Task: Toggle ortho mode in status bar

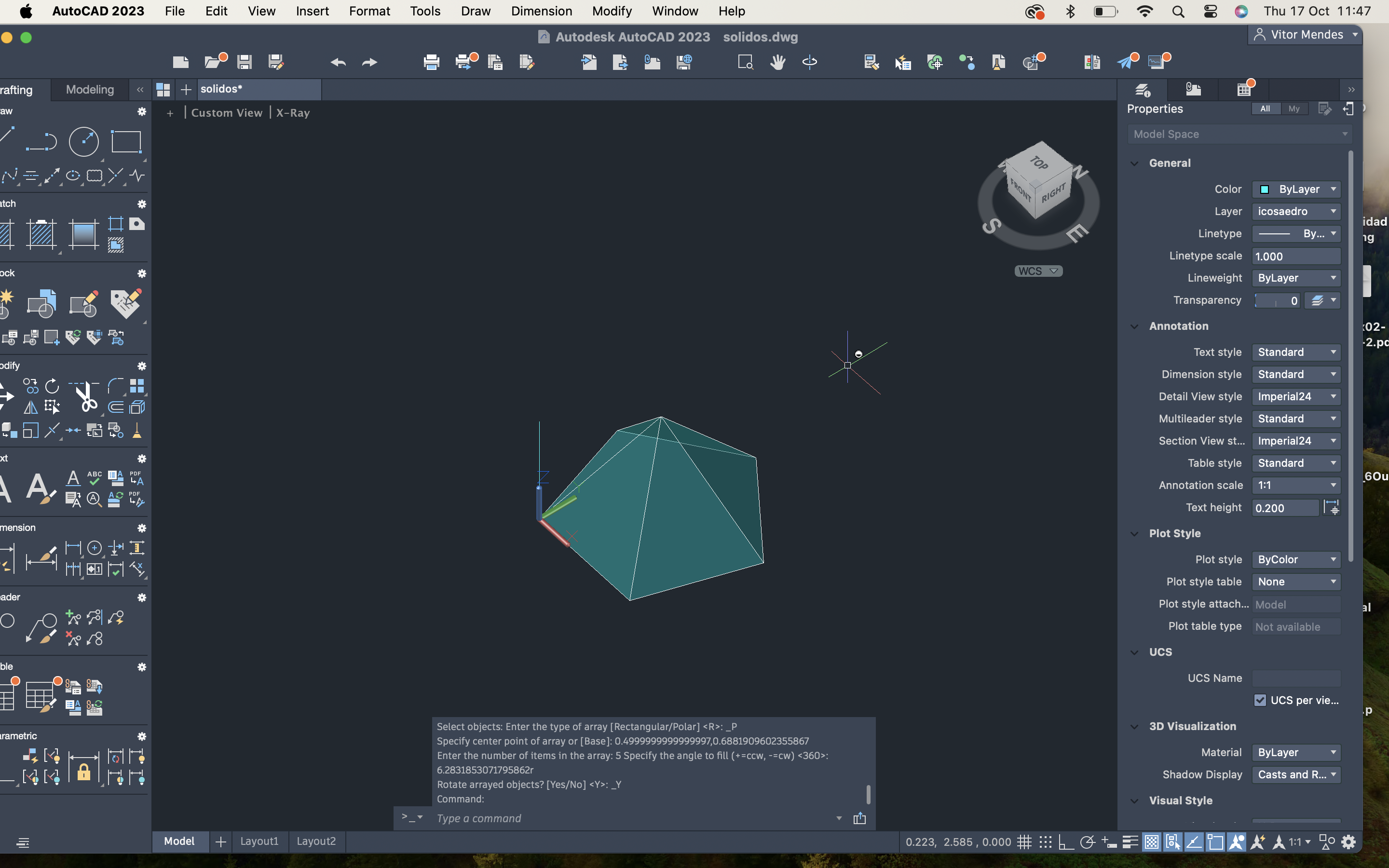Action: [1066, 842]
